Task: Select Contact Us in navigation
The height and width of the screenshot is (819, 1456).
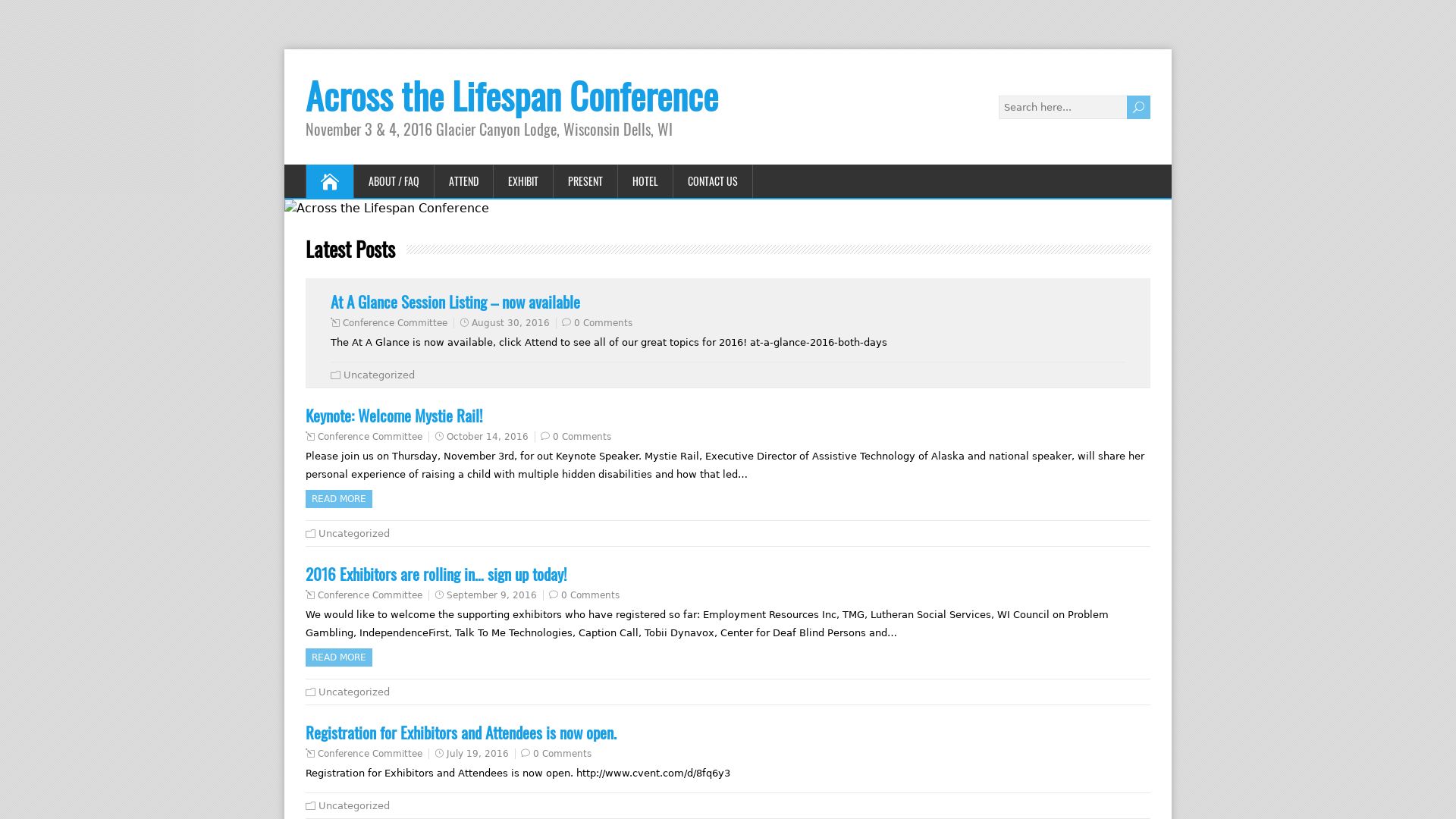Action: tap(712, 181)
